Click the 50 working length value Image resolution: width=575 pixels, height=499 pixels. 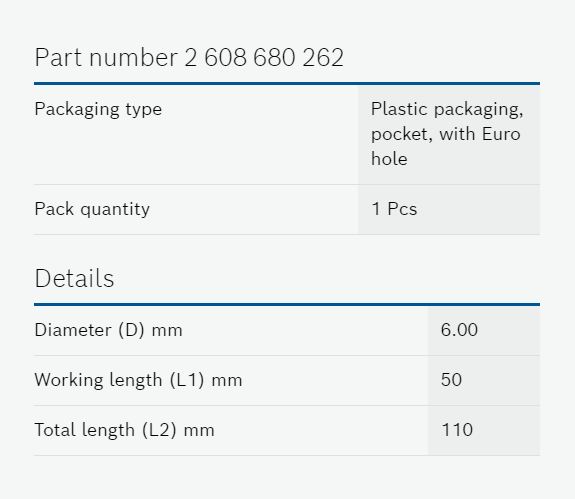[x=451, y=380]
